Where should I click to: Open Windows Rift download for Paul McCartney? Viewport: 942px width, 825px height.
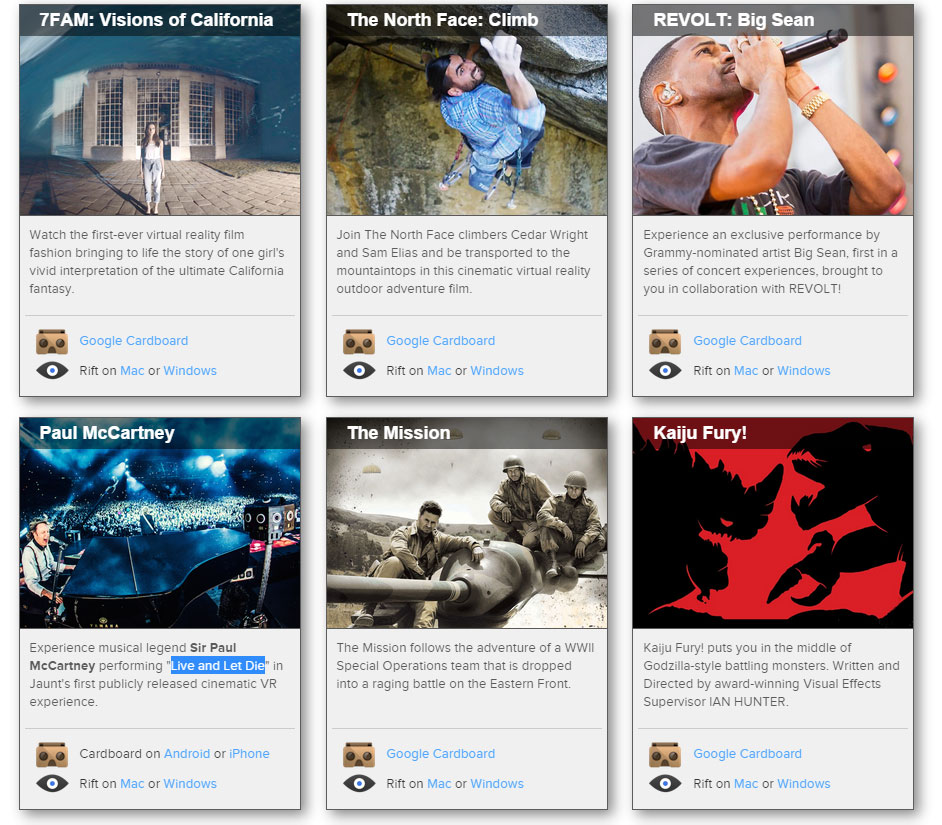coord(190,784)
